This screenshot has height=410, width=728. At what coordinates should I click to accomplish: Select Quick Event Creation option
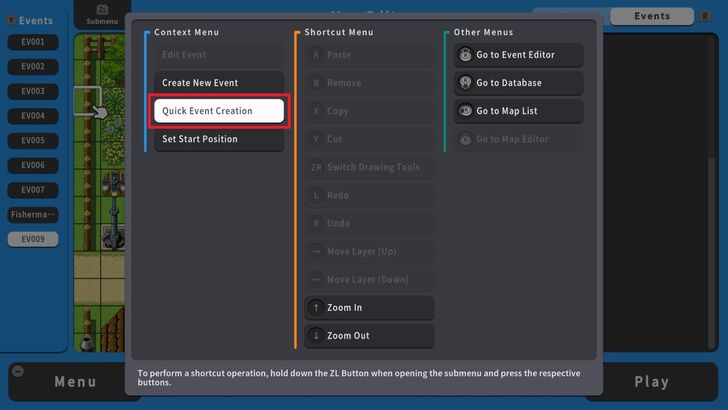point(219,111)
